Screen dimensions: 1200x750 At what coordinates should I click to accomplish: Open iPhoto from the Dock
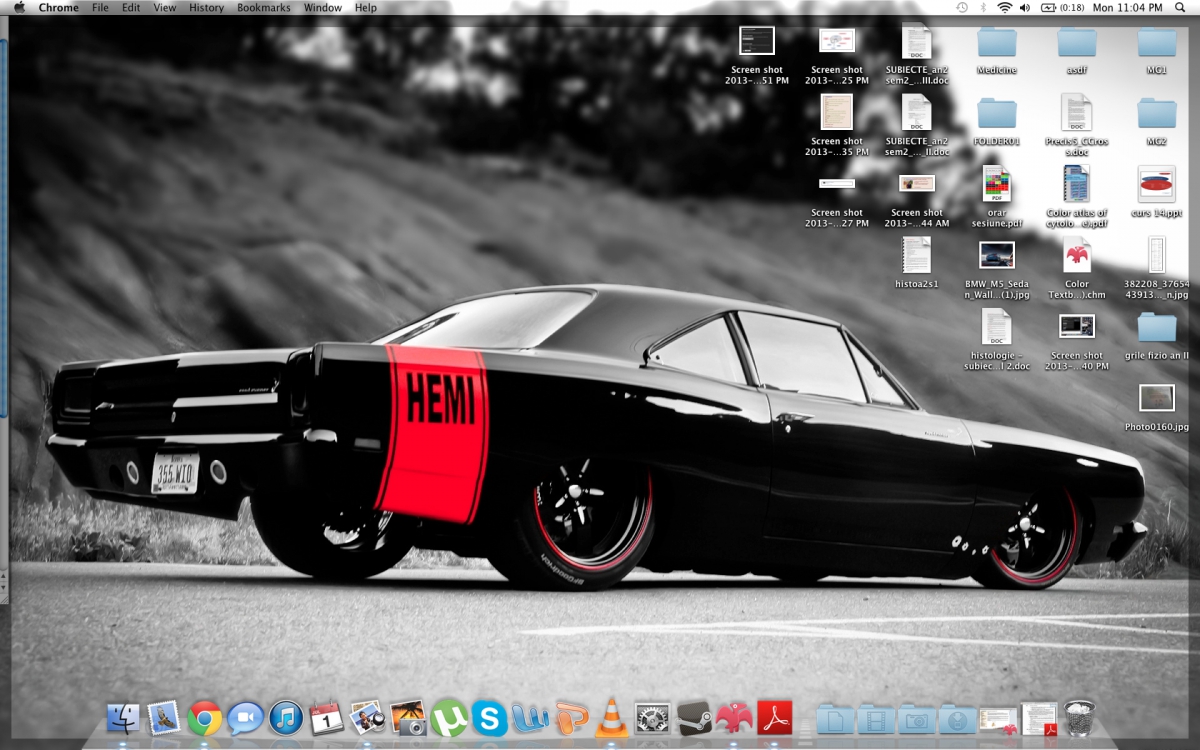(x=408, y=717)
